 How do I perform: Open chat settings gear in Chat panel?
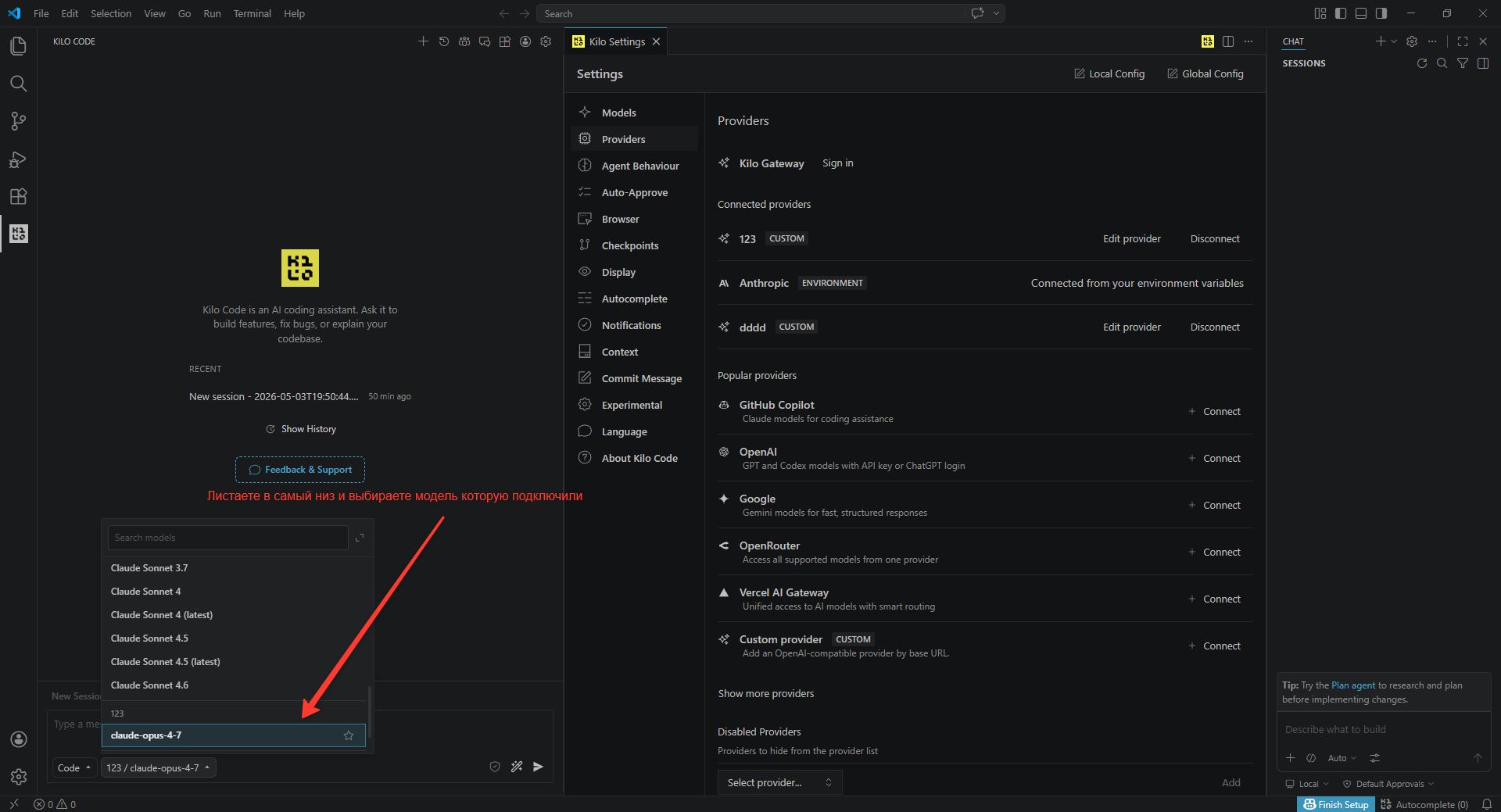(x=1412, y=41)
